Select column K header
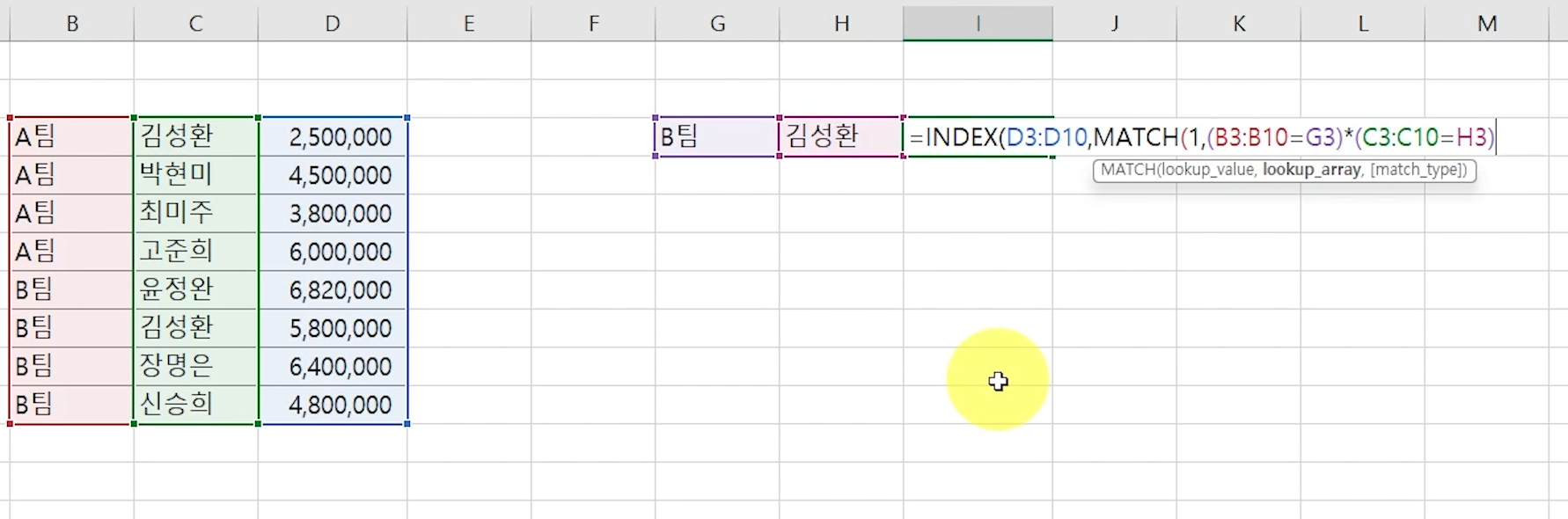 click(x=1239, y=24)
